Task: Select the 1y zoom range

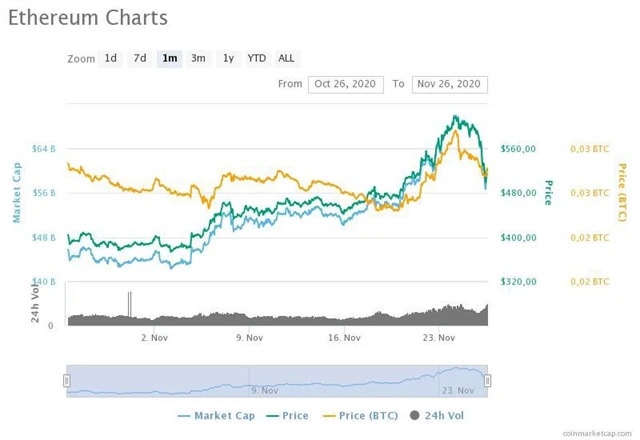Action: pyautogui.click(x=229, y=58)
